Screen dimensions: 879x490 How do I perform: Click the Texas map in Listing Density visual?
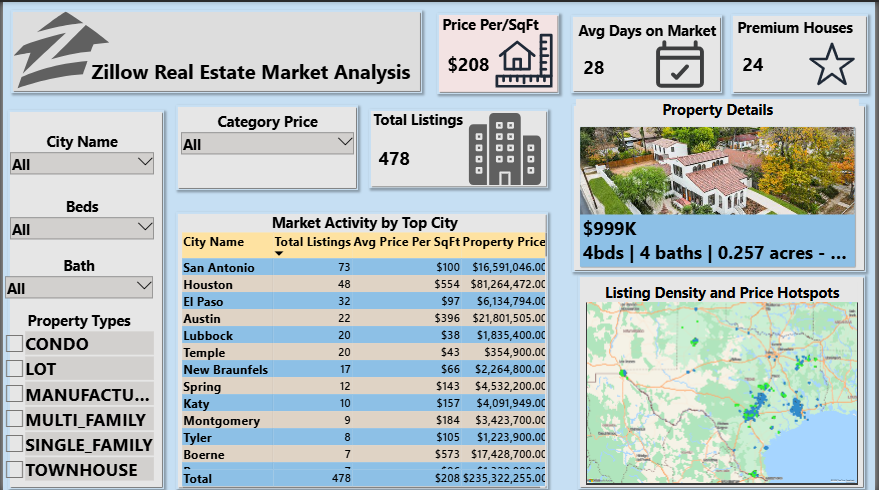click(x=722, y=392)
